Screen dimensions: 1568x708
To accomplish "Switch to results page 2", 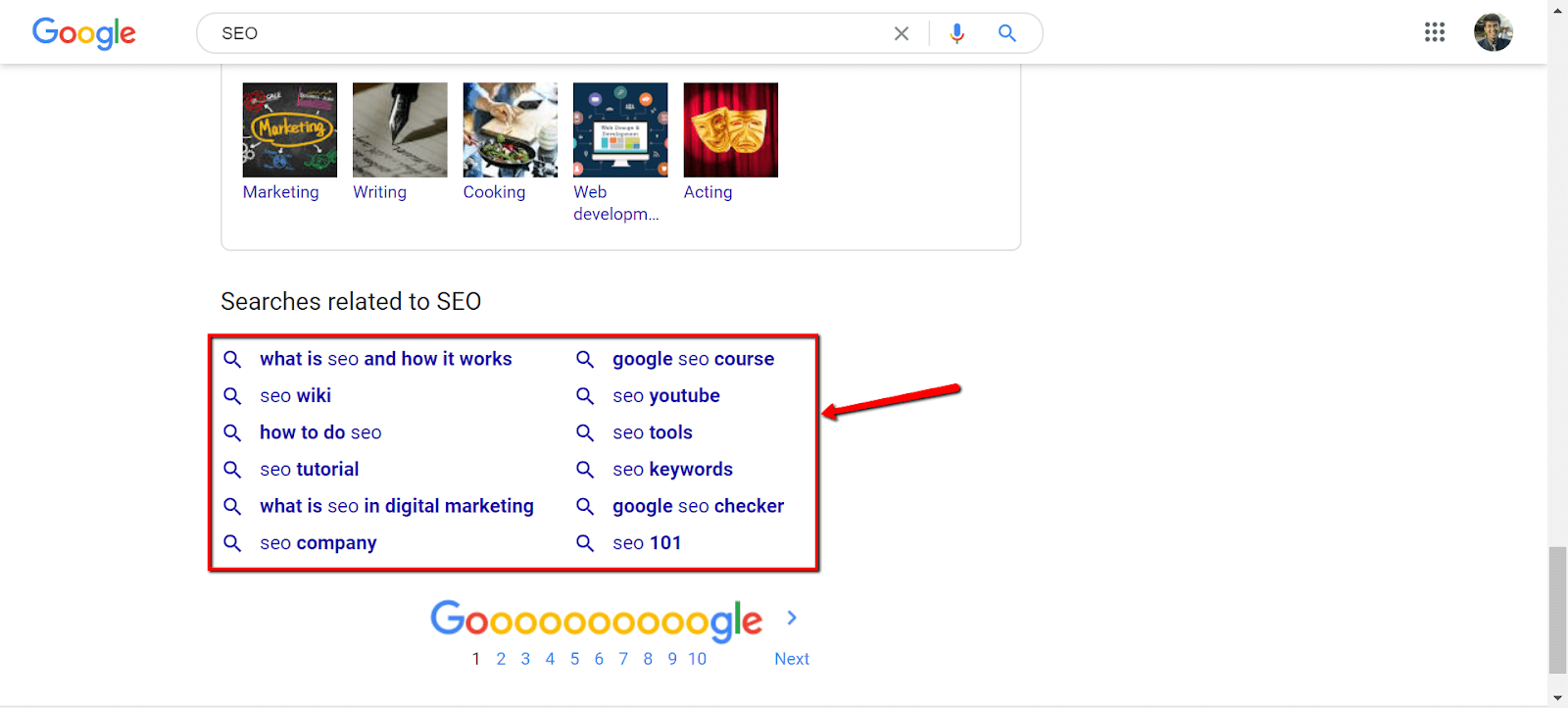I will click(501, 658).
